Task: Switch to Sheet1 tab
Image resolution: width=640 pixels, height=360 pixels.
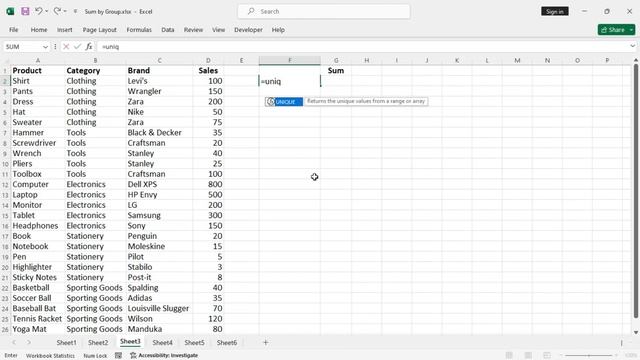Action: click(x=66, y=342)
